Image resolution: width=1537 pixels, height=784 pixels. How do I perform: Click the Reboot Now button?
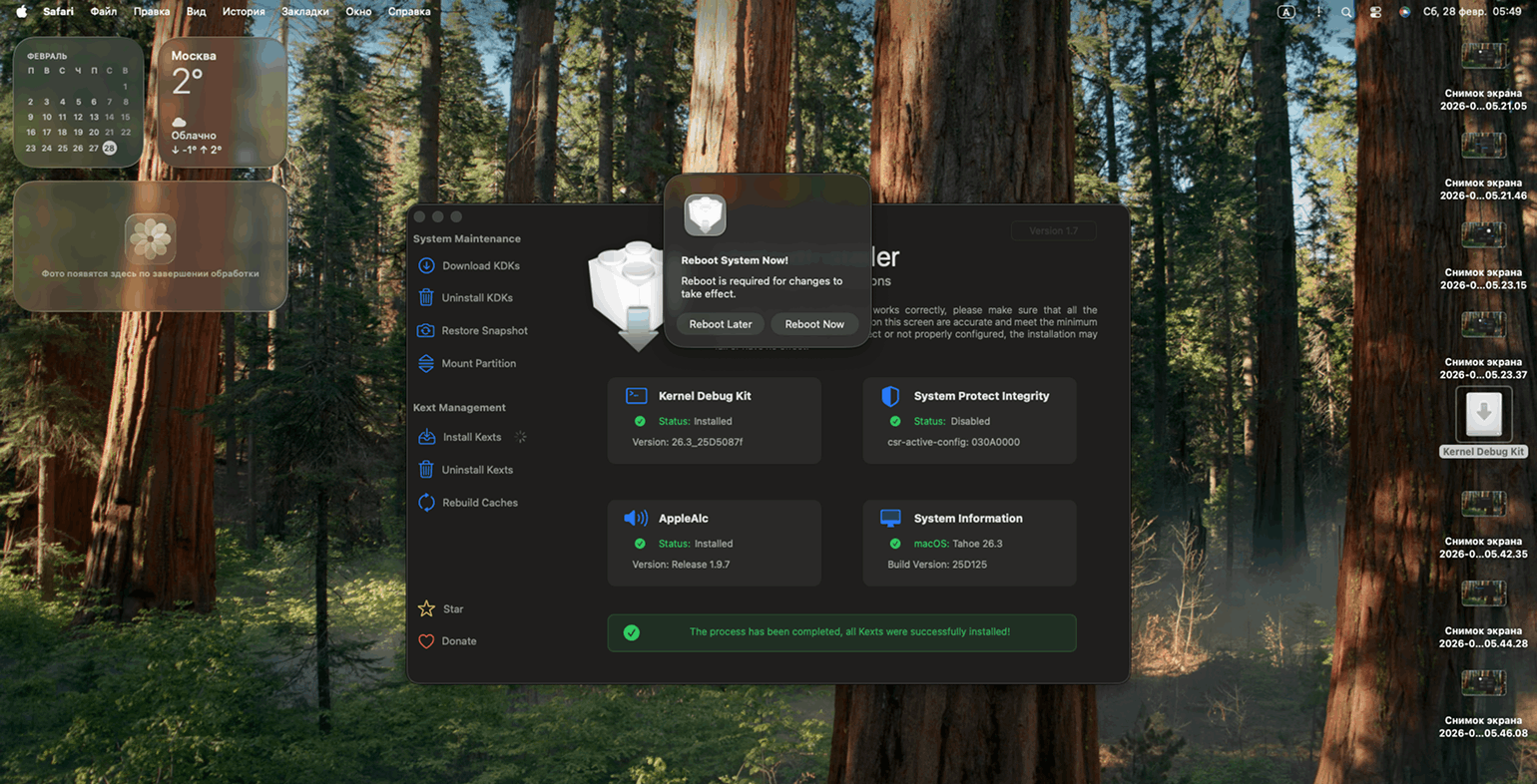point(814,324)
